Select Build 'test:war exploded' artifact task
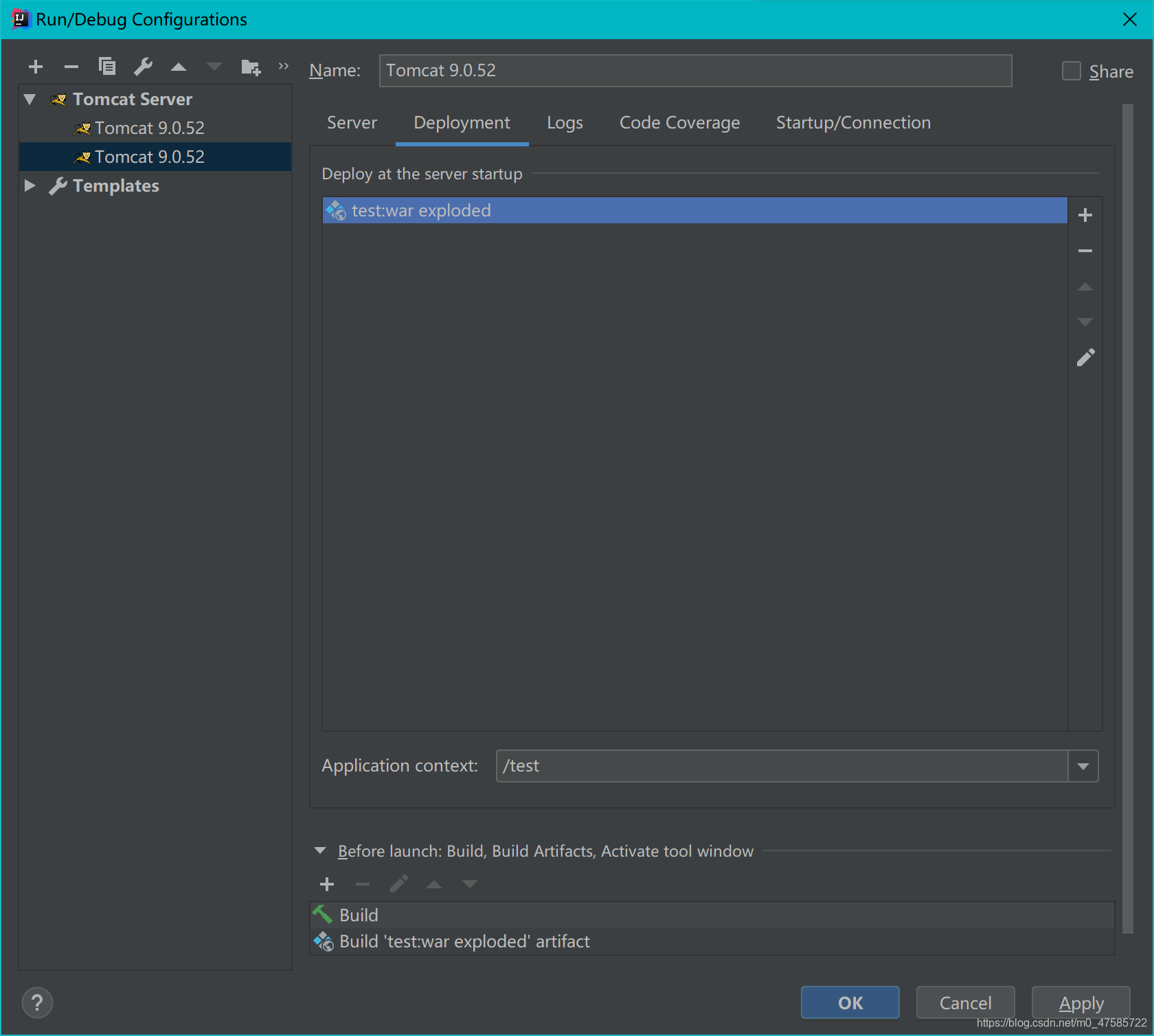Image resolution: width=1154 pixels, height=1036 pixels. pyautogui.click(x=712, y=941)
